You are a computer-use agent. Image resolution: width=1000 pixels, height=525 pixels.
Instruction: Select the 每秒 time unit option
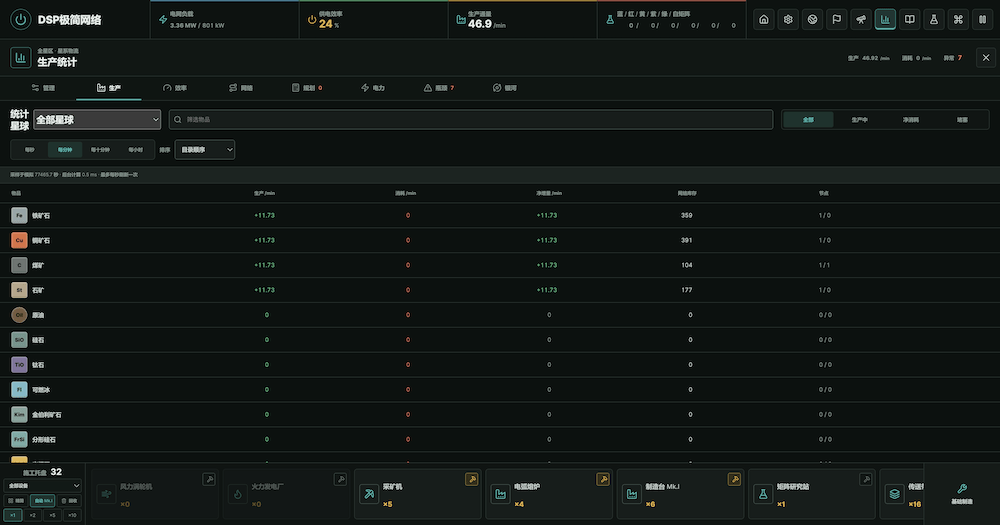(x=29, y=150)
